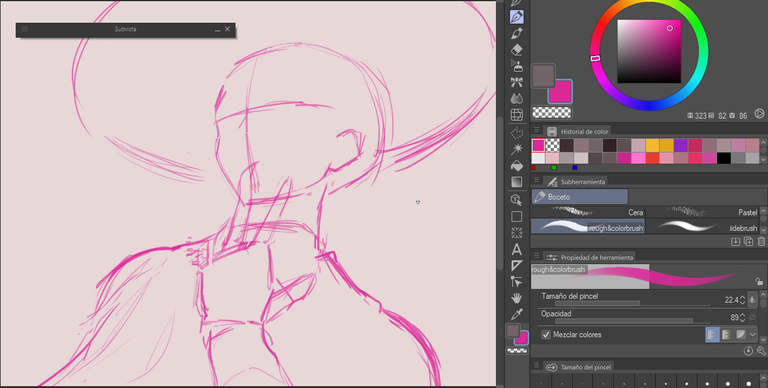Reset tool properties to initial settings icon
Image resolution: width=768 pixels, height=388 pixels.
tap(748, 351)
